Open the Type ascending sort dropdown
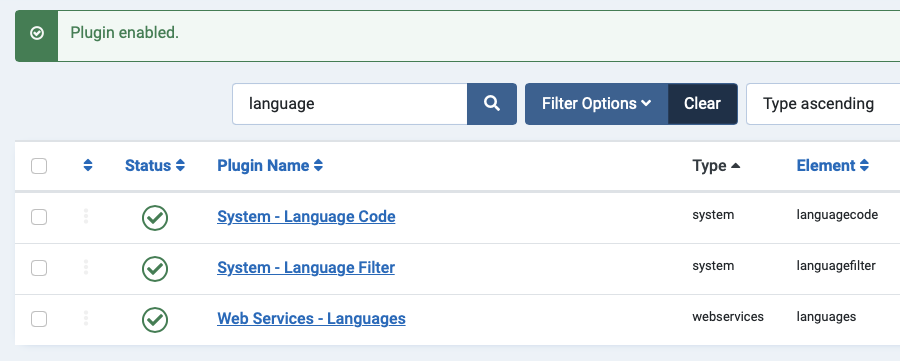 pyautogui.click(x=823, y=104)
